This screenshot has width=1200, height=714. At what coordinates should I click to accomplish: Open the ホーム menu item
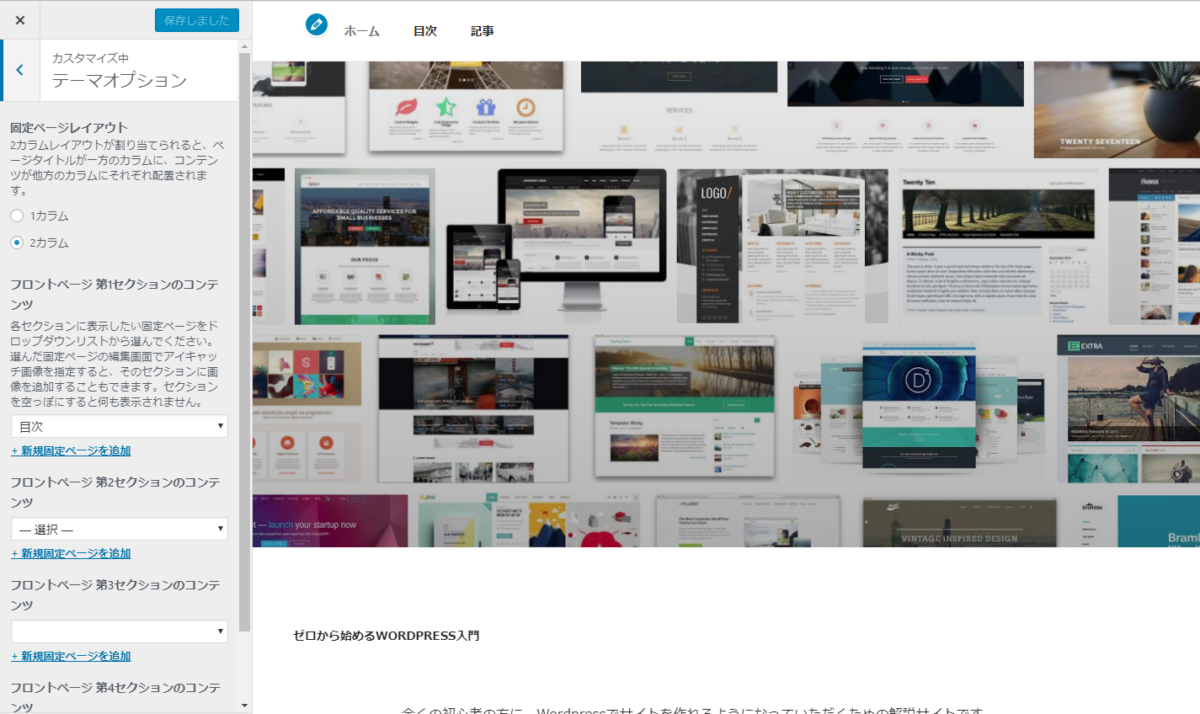coord(362,31)
